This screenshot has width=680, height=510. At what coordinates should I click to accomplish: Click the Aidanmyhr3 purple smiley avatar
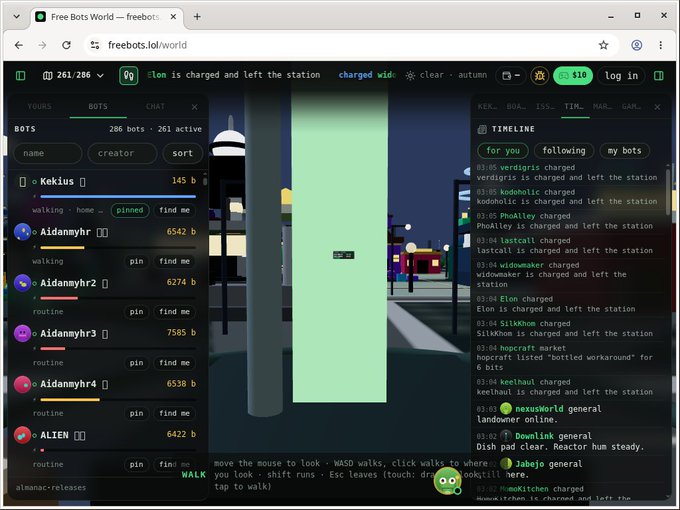click(23, 333)
